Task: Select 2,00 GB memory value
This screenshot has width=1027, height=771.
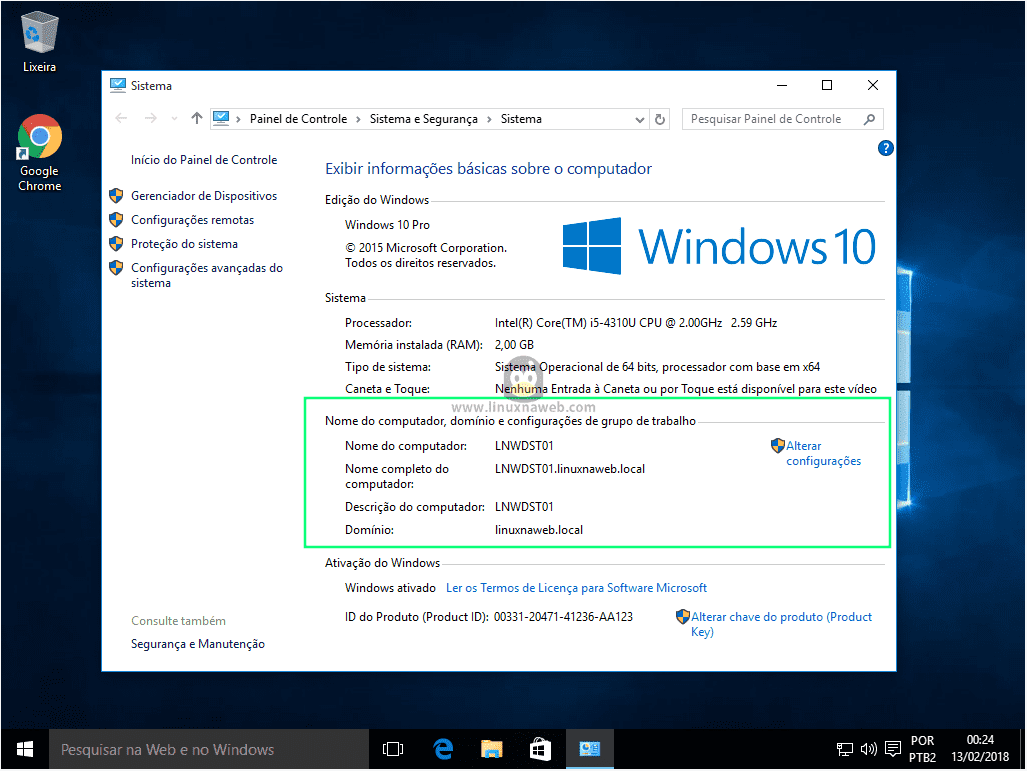Action: tap(514, 345)
